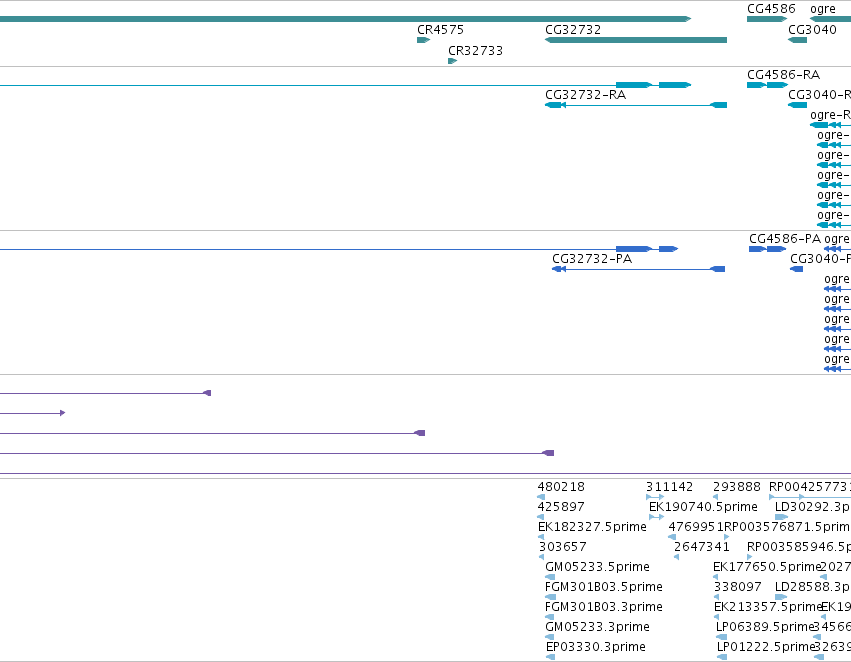
Task: Select the CG32732-PA CDS intron line
Action: [638, 269]
